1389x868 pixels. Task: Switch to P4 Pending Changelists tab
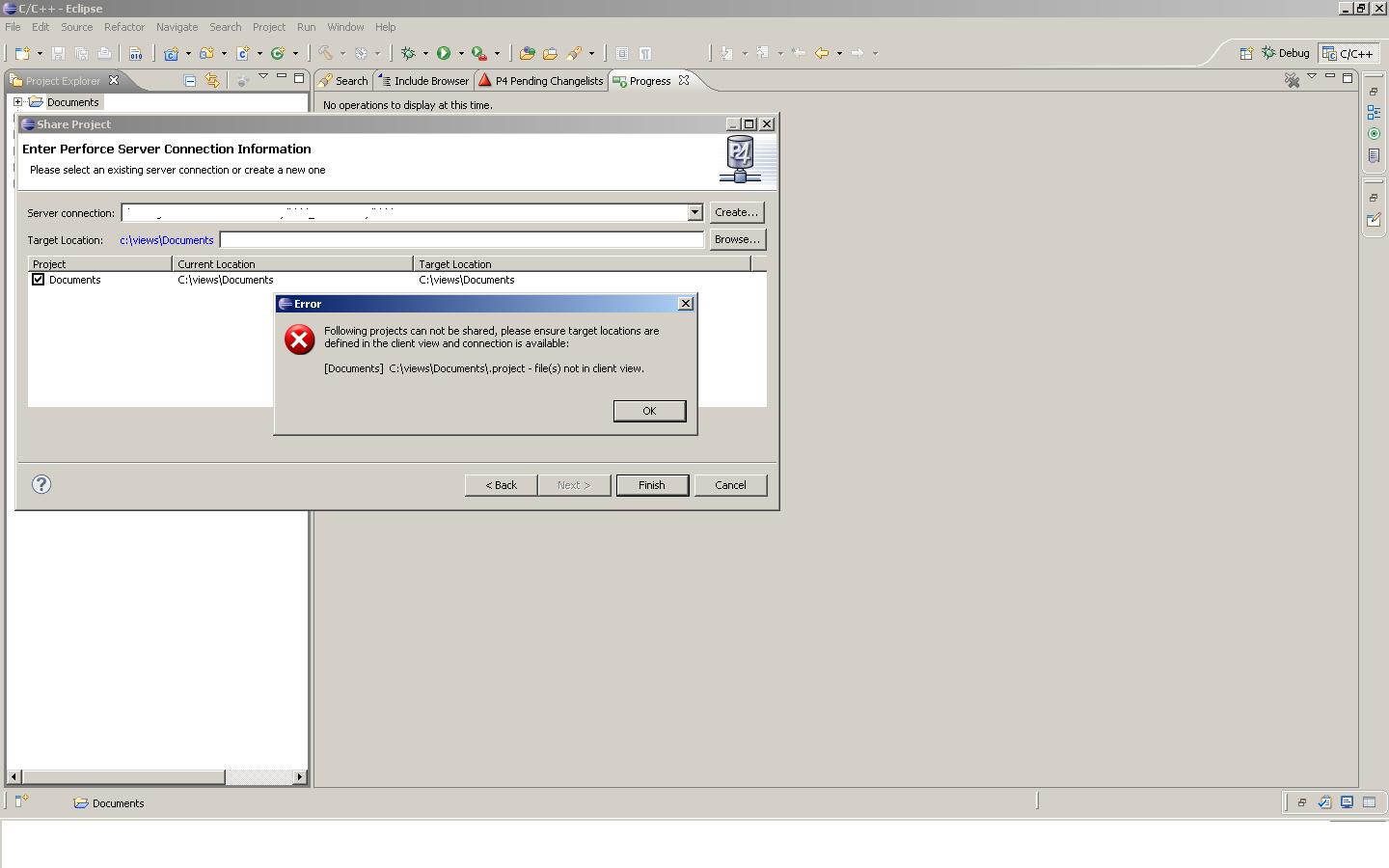coord(541,81)
